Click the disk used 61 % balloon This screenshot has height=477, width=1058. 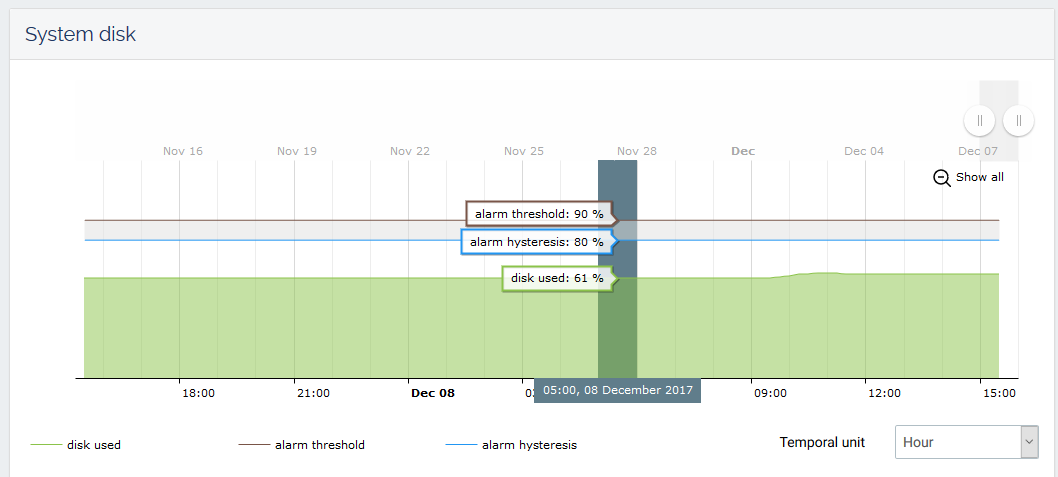click(x=557, y=278)
